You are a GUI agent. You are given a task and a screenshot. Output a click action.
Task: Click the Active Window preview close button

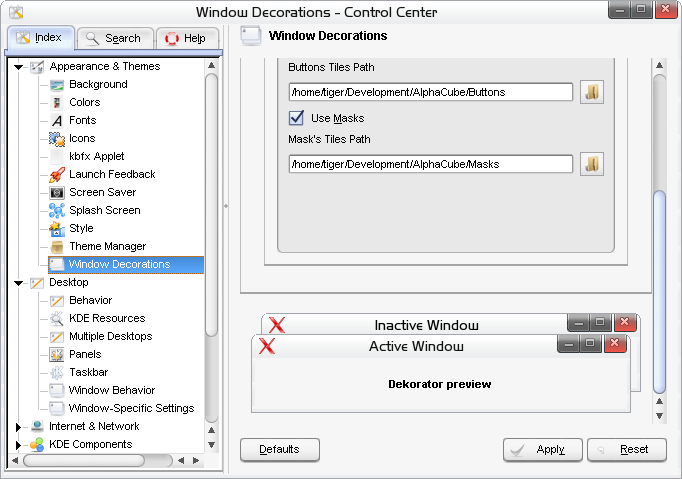coord(615,344)
